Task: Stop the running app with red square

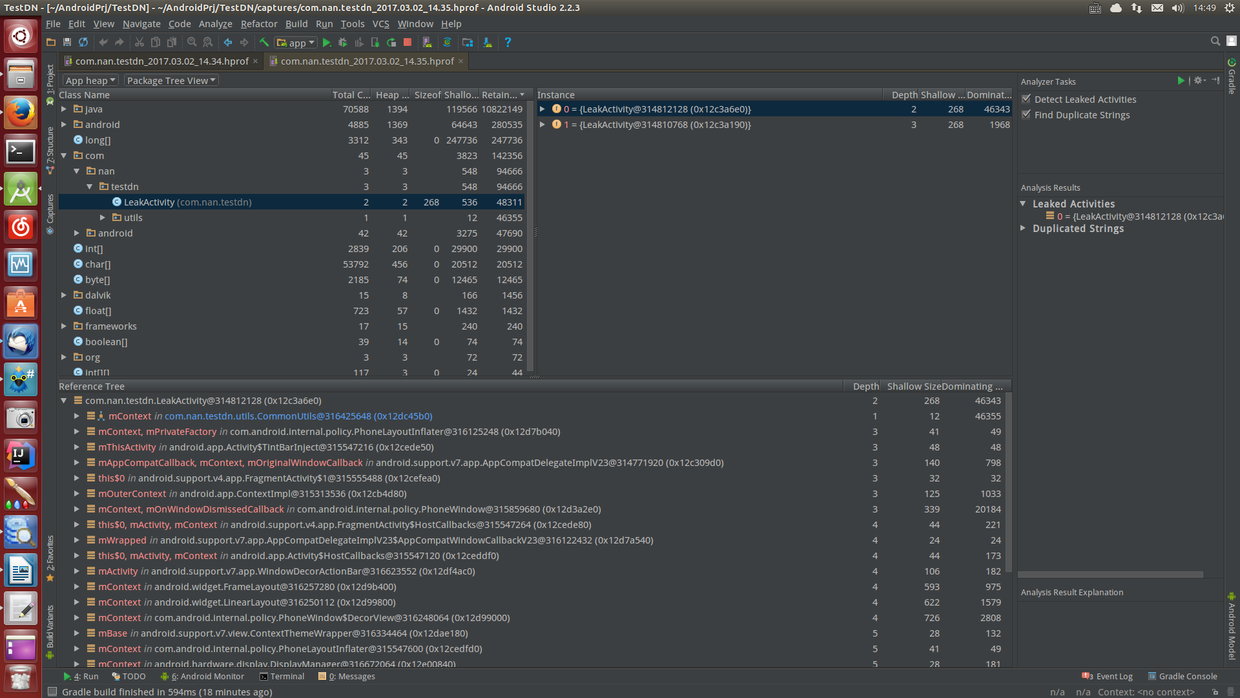Action: coord(407,43)
